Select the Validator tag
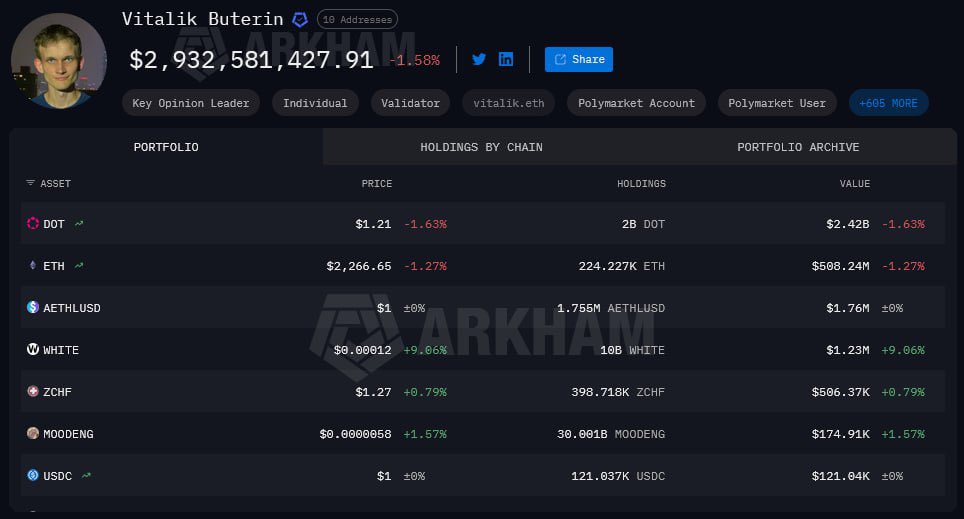964x519 pixels. [410, 103]
